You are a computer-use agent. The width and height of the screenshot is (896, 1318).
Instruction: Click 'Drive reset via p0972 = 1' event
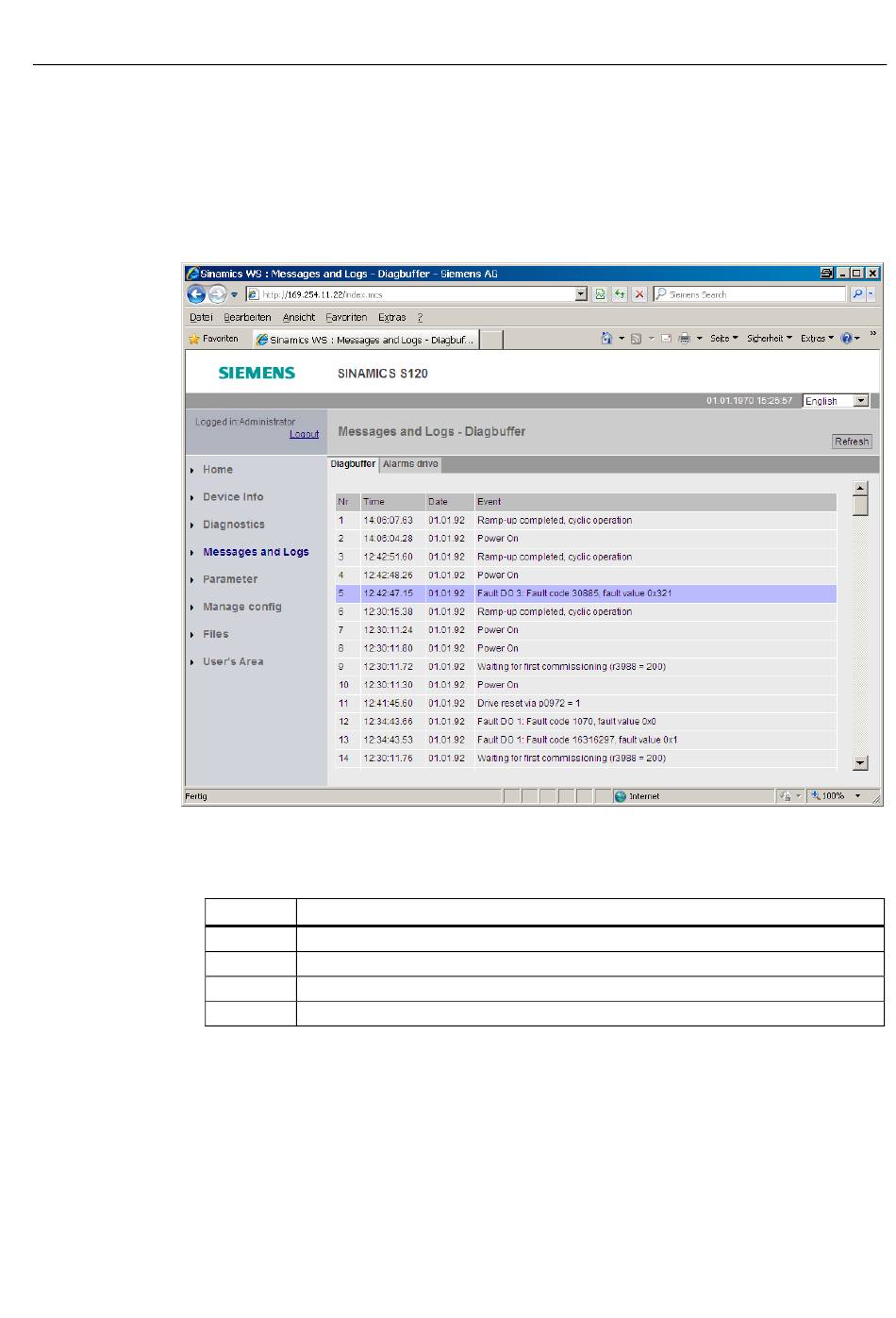pos(529,703)
